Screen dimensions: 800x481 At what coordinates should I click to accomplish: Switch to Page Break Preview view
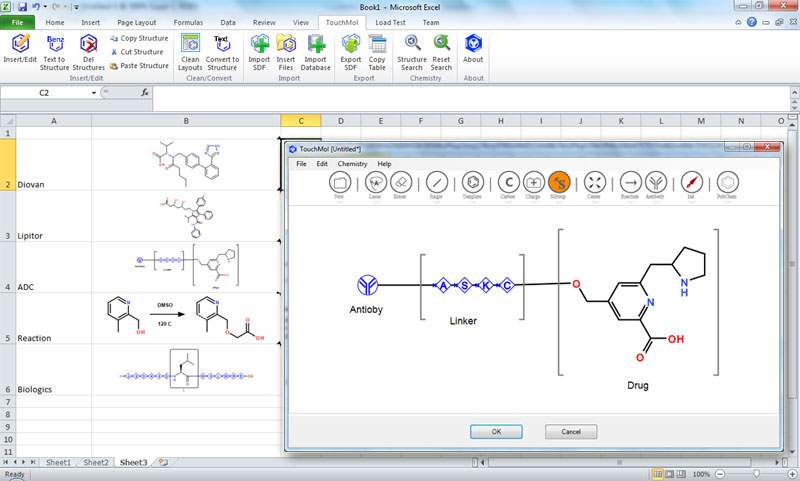[x=682, y=474]
